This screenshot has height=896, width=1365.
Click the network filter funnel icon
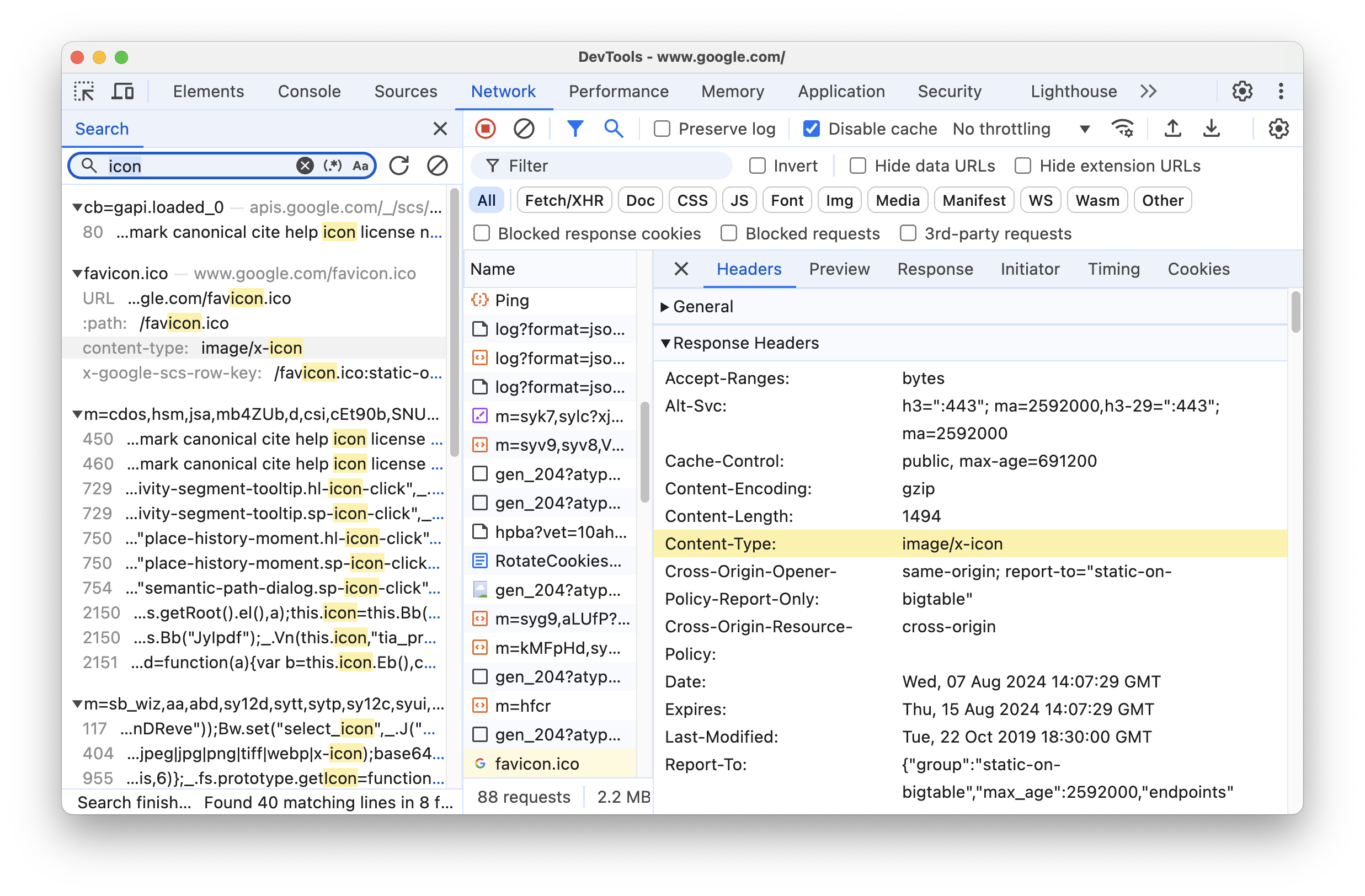point(575,128)
